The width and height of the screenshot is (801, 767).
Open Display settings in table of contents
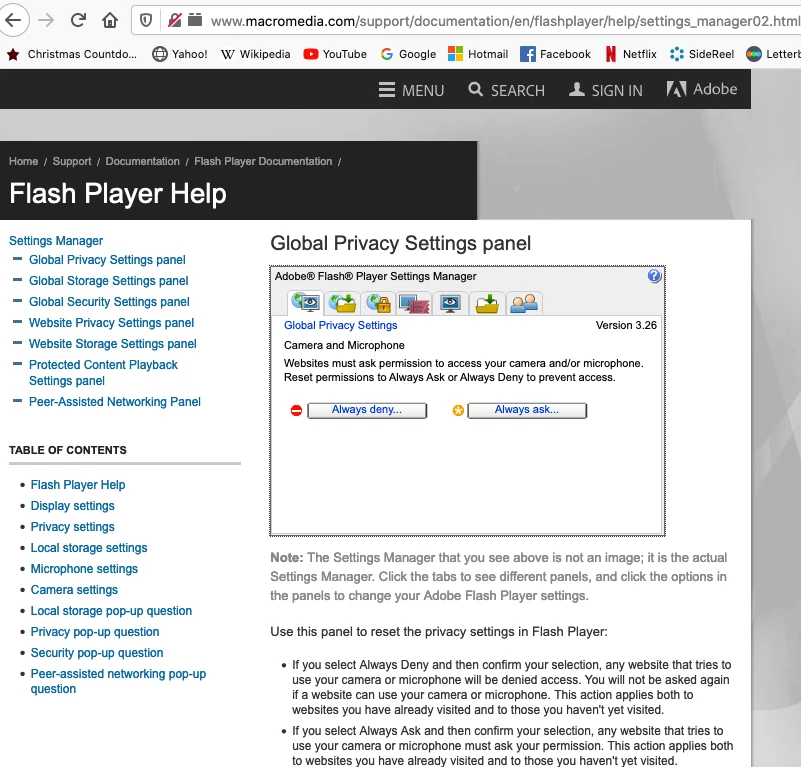point(73,505)
